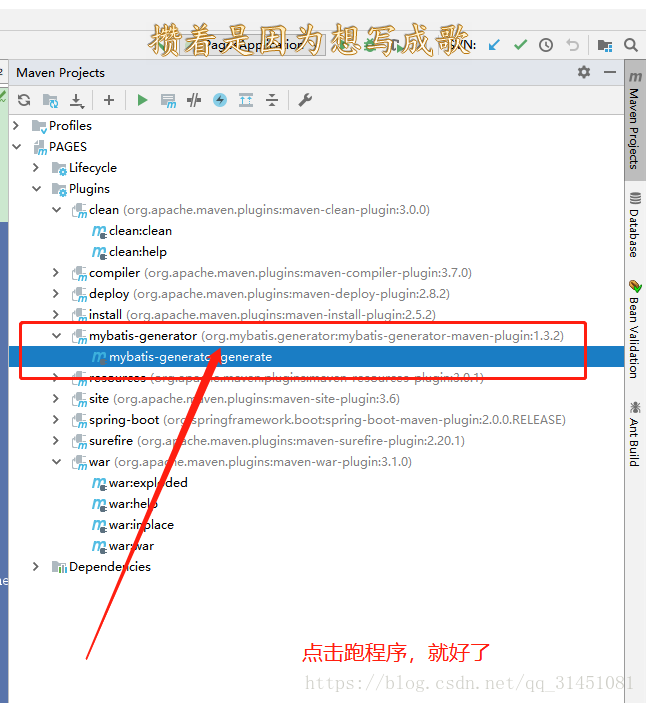Click the Maven Projects panel title
Image resolution: width=646 pixels, height=703 pixels.
[x=61, y=73]
